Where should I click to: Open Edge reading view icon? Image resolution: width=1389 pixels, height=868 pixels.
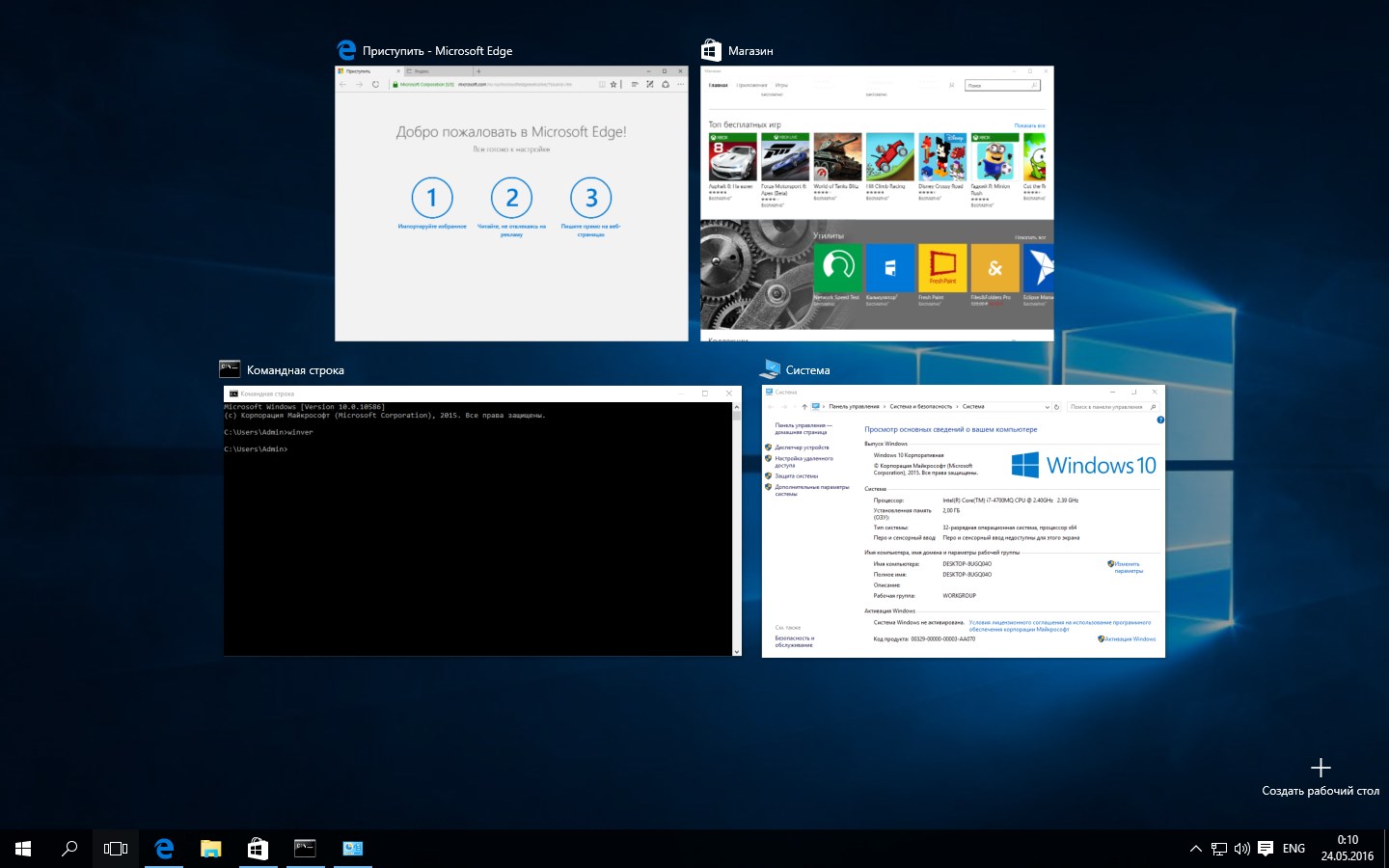(x=602, y=84)
